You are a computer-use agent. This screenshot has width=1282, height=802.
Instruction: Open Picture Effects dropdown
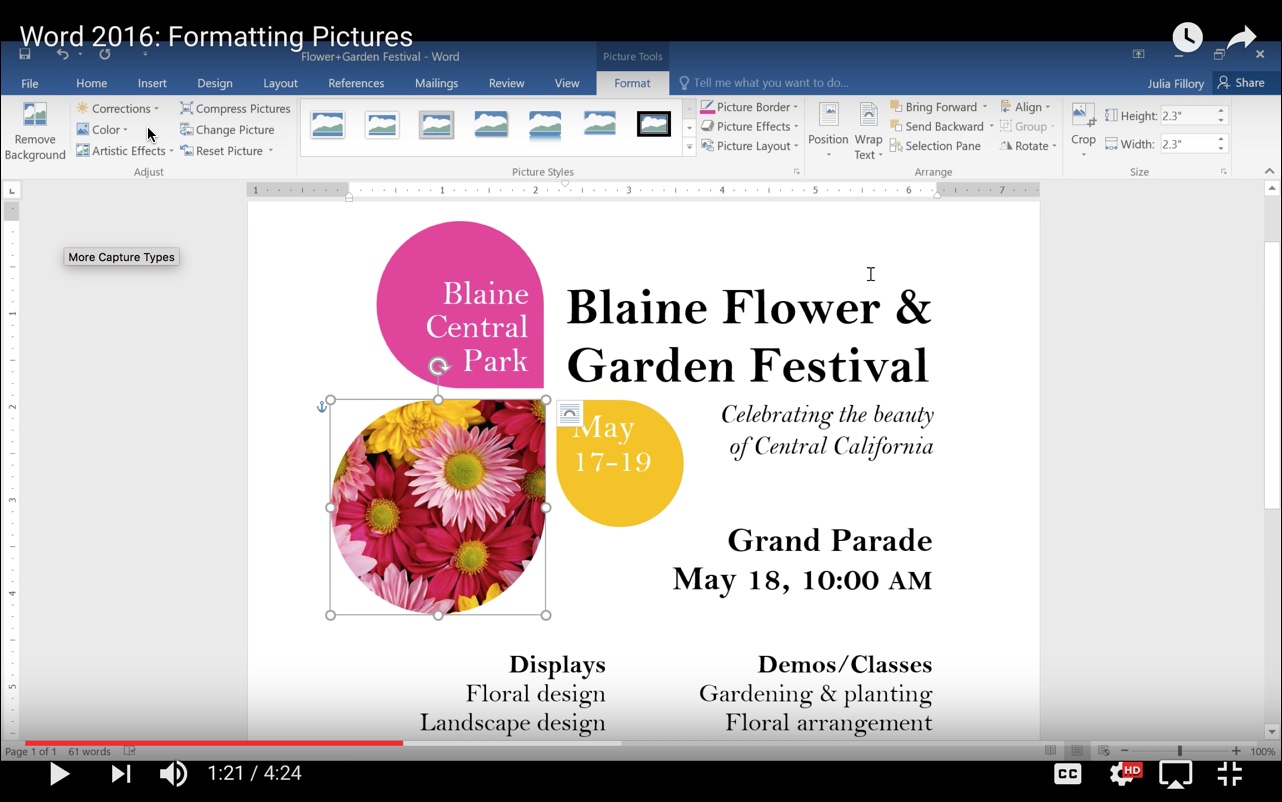[x=750, y=126]
